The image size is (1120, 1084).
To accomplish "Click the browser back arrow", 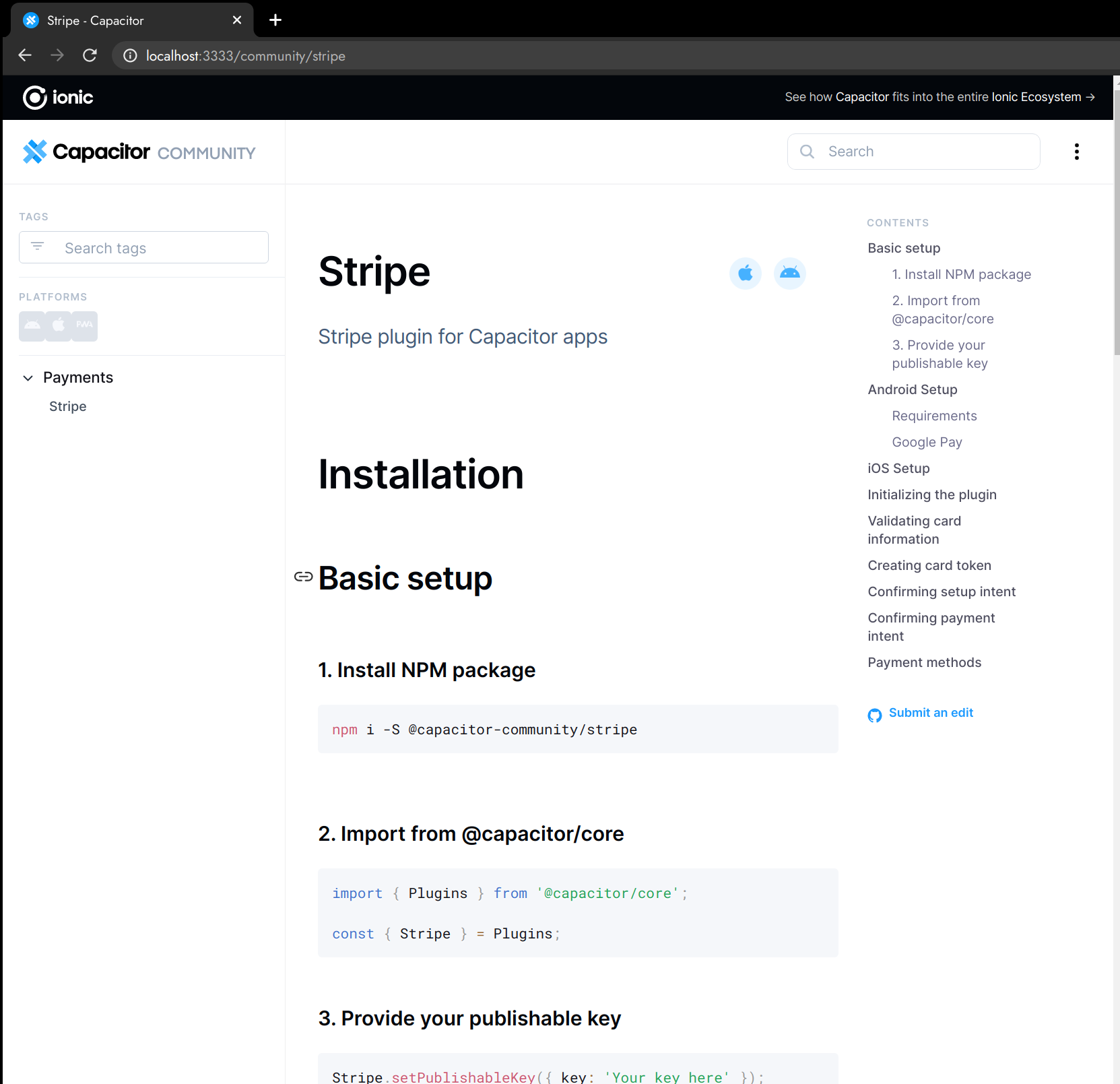I will [x=25, y=55].
